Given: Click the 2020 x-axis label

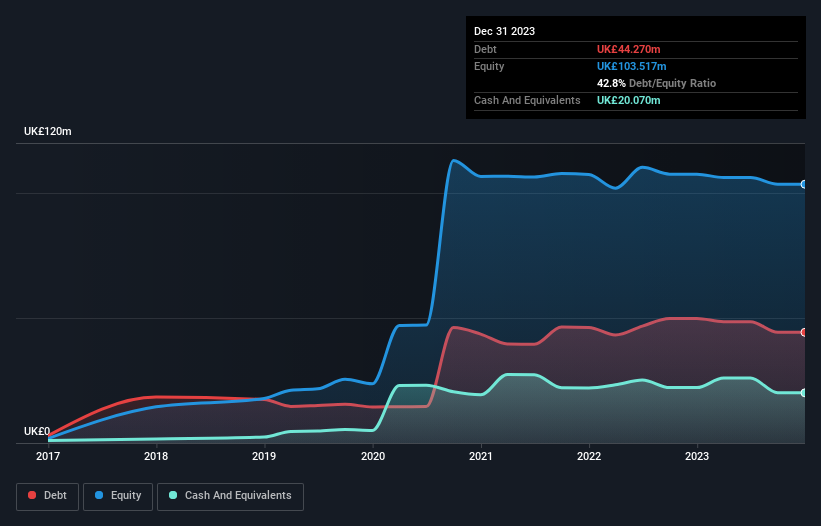Looking at the screenshot, I should tap(373, 456).
